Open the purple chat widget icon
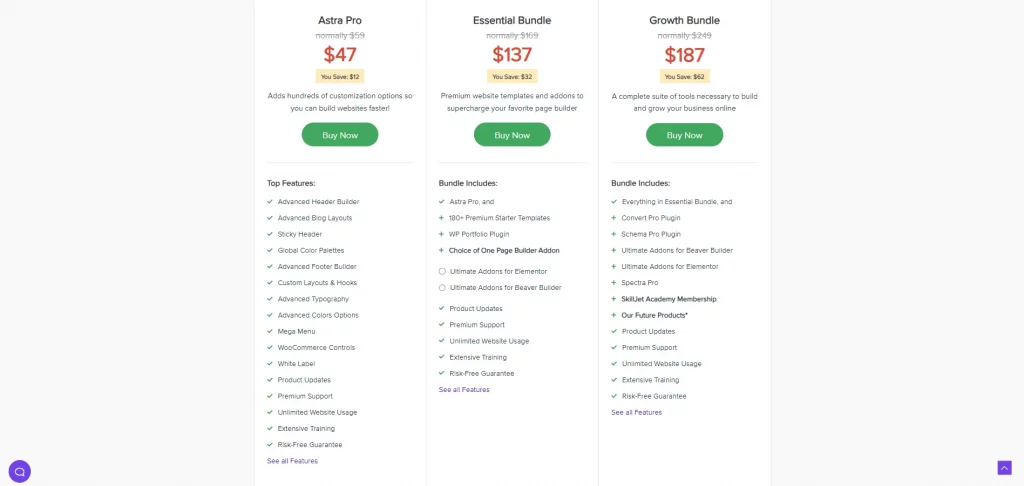Image resolution: width=1024 pixels, height=486 pixels. coord(20,471)
